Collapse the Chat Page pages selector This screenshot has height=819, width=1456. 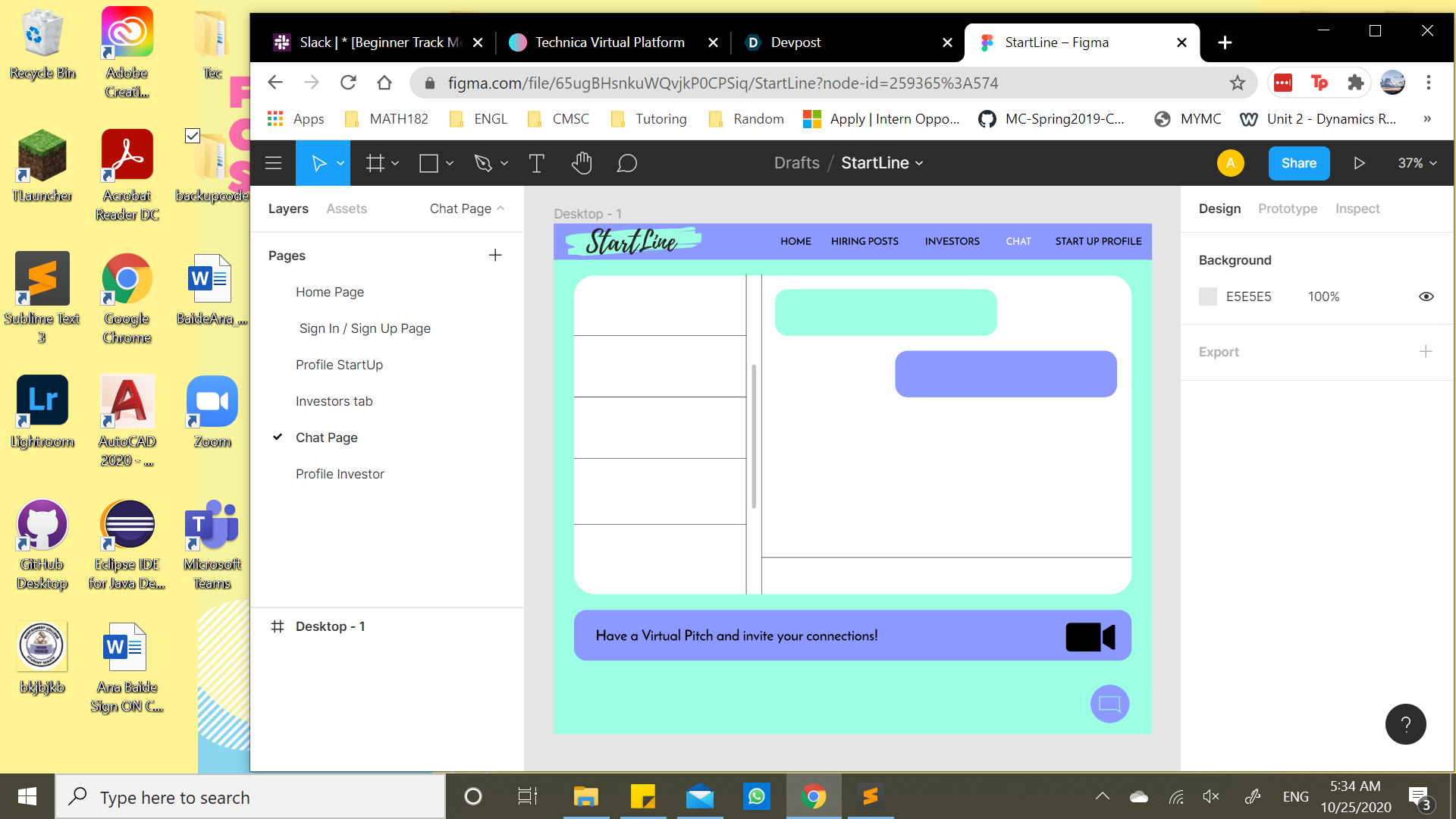[x=466, y=209]
